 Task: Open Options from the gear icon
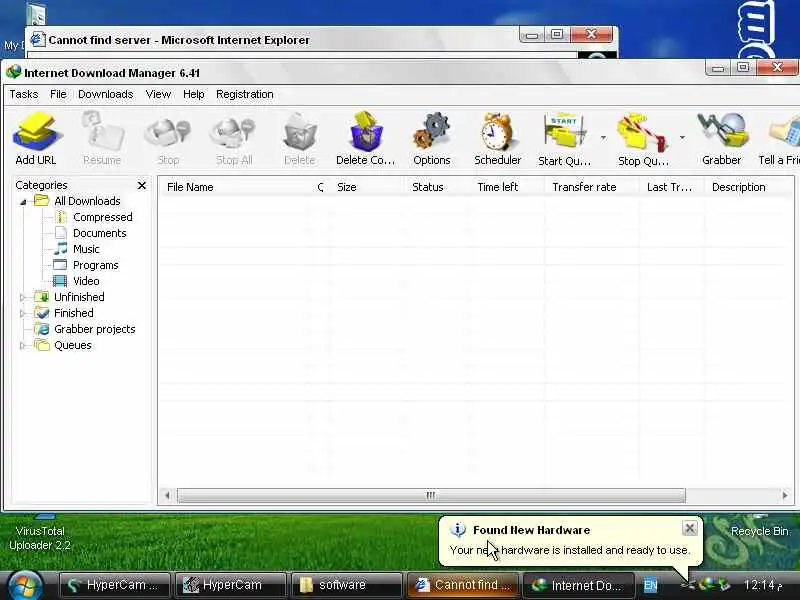point(432,138)
